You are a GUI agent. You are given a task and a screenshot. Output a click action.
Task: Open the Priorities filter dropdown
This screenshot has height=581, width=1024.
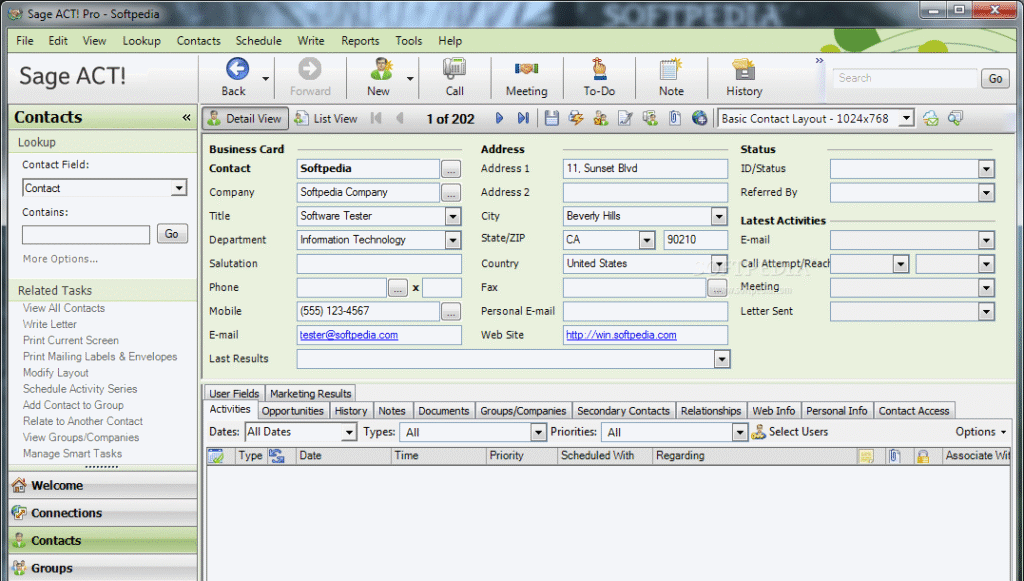tap(739, 432)
